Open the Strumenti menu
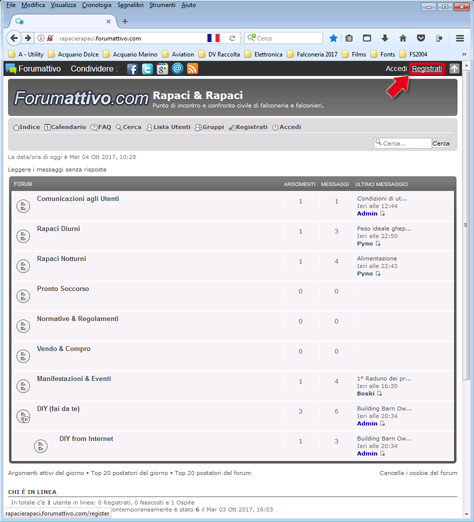 coord(162,5)
